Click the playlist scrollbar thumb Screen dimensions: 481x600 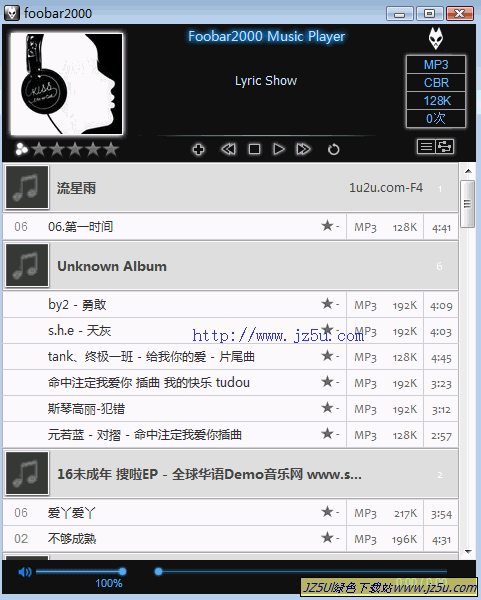pyautogui.click(x=467, y=204)
